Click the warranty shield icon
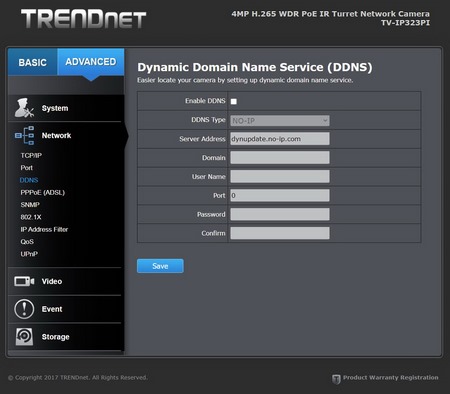 (336, 379)
